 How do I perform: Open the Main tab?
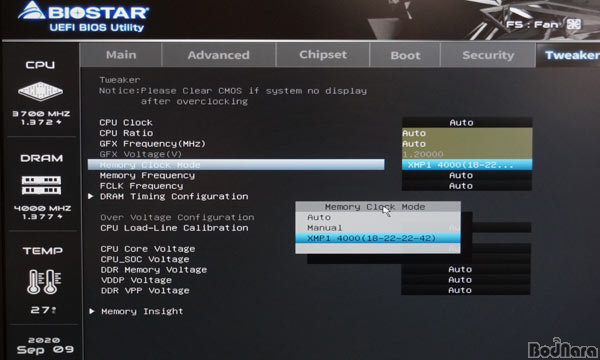(x=121, y=55)
